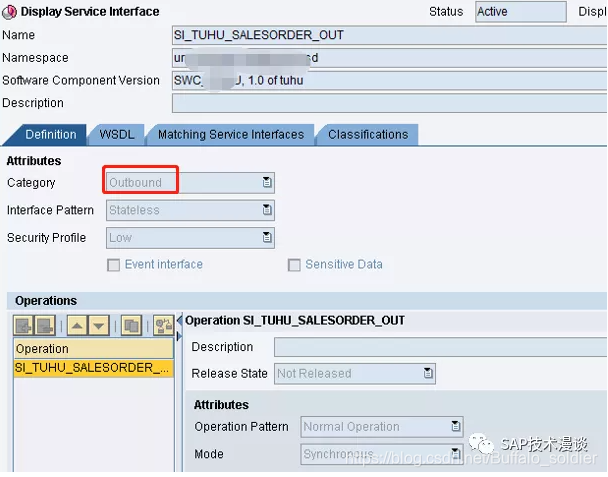
Task: Open the Operation Pattern dropdown
Action: click(456, 426)
